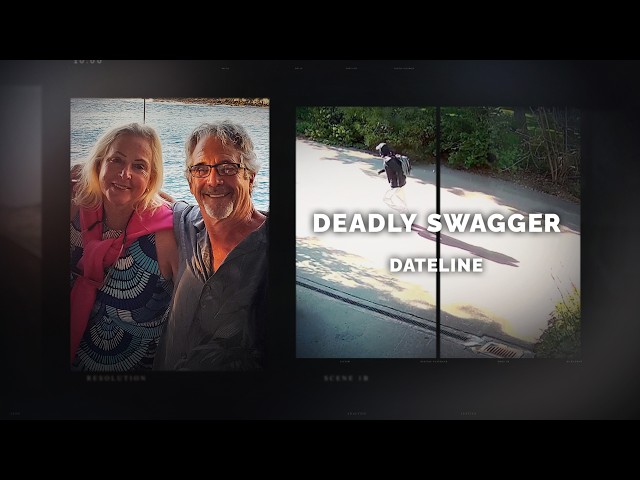Image resolution: width=640 pixels, height=480 pixels.
Task: Open the couple photo by the water
Action: pyautogui.click(x=170, y=234)
